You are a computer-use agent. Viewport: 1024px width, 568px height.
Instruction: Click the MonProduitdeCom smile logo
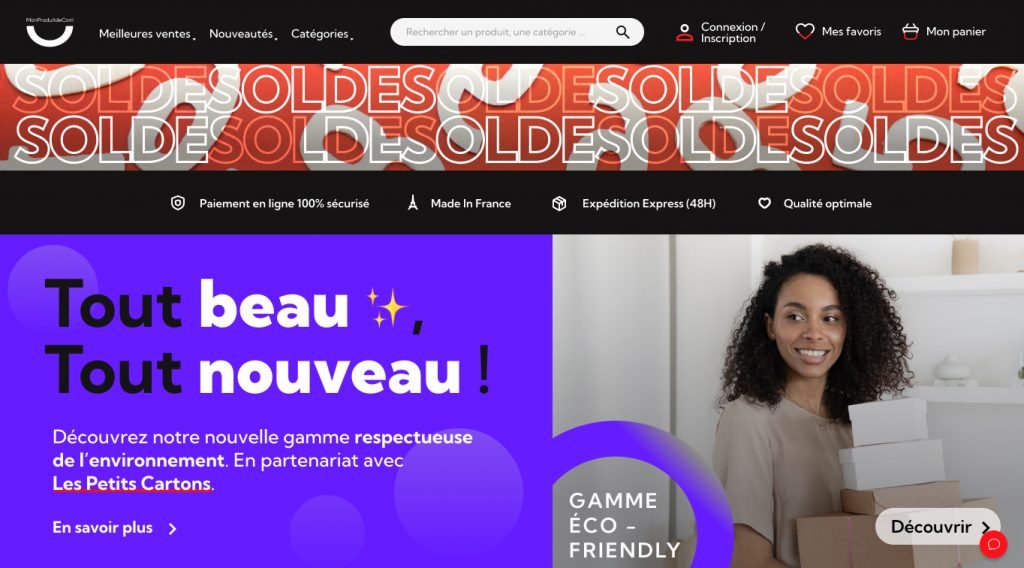[x=50, y=31]
